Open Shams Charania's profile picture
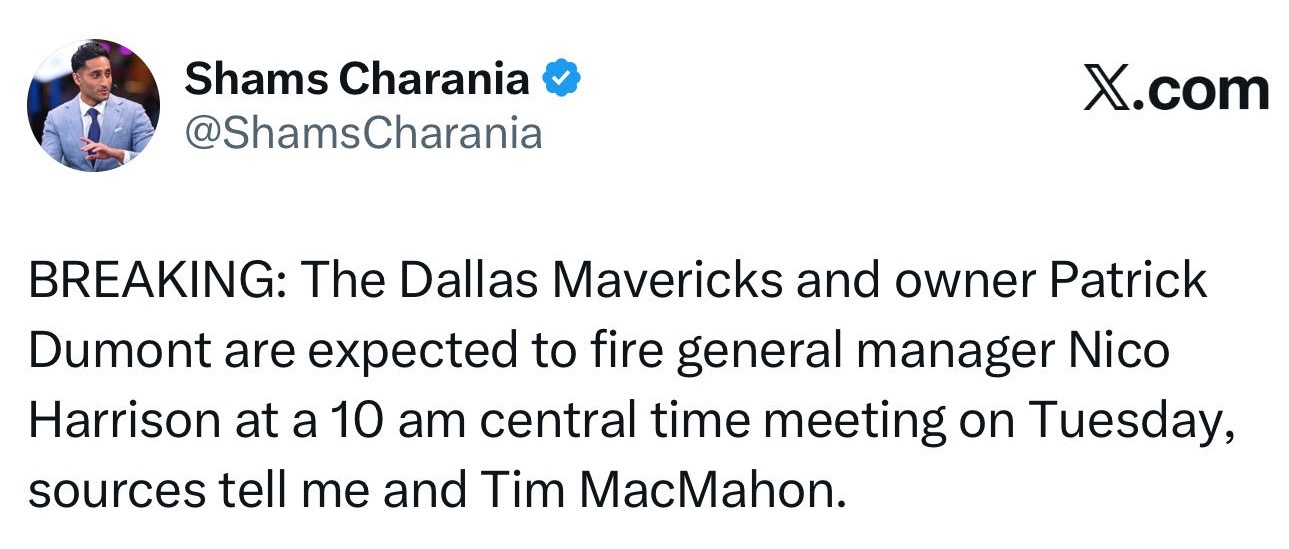 93,105
